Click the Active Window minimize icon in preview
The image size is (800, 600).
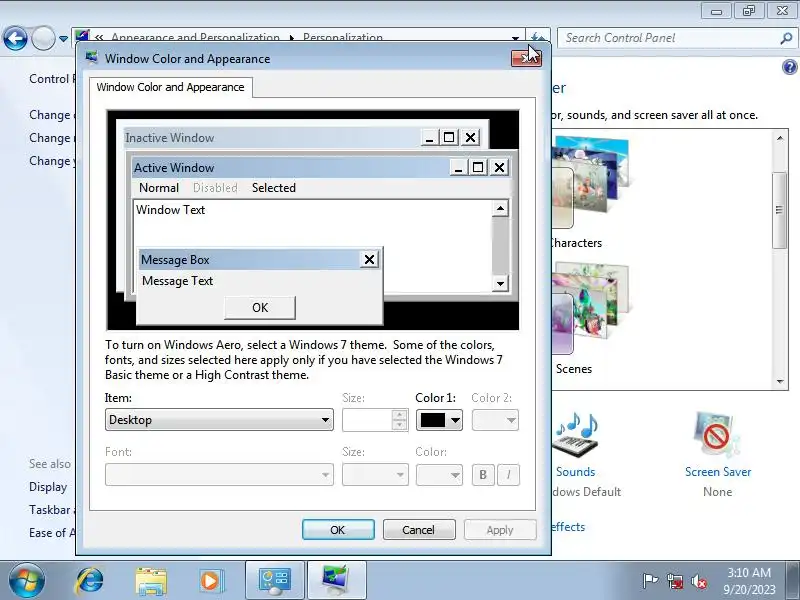(458, 167)
